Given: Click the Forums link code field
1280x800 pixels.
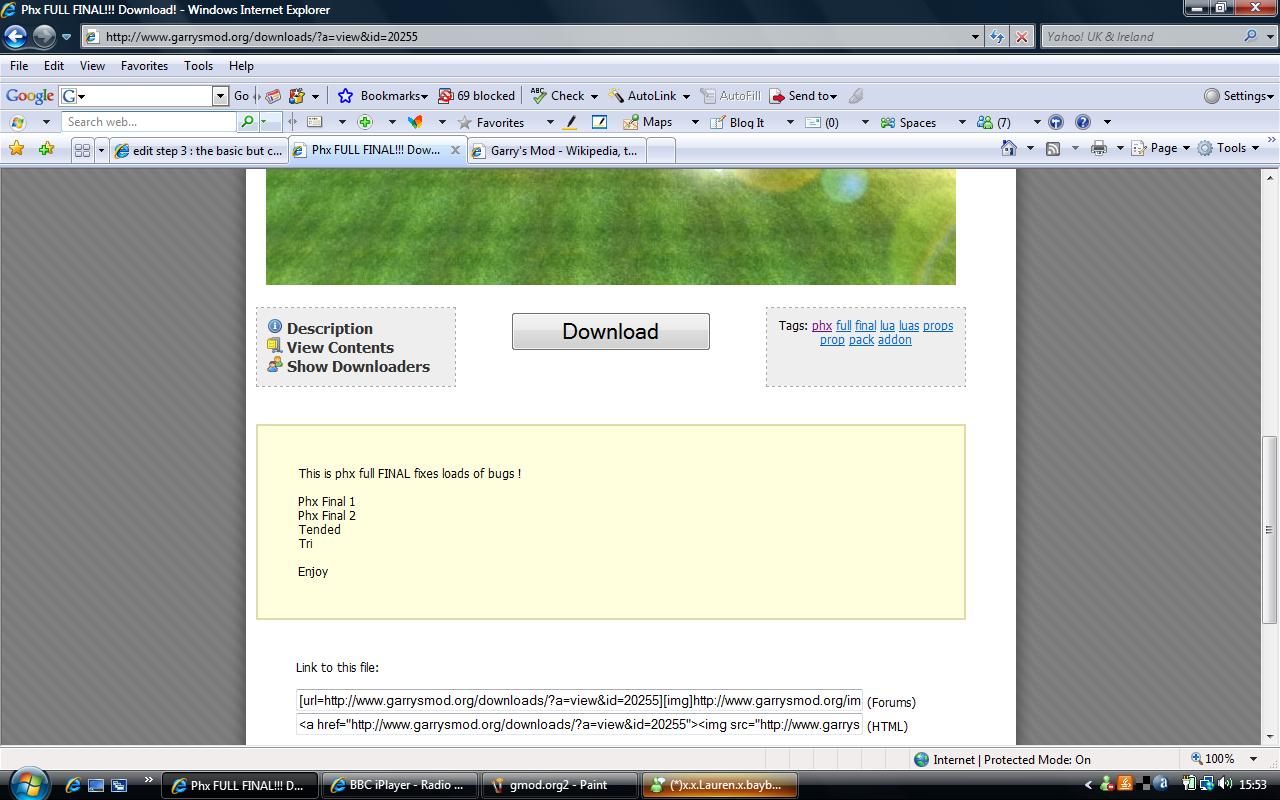Looking at the screenshot, I should click(579, 700).
